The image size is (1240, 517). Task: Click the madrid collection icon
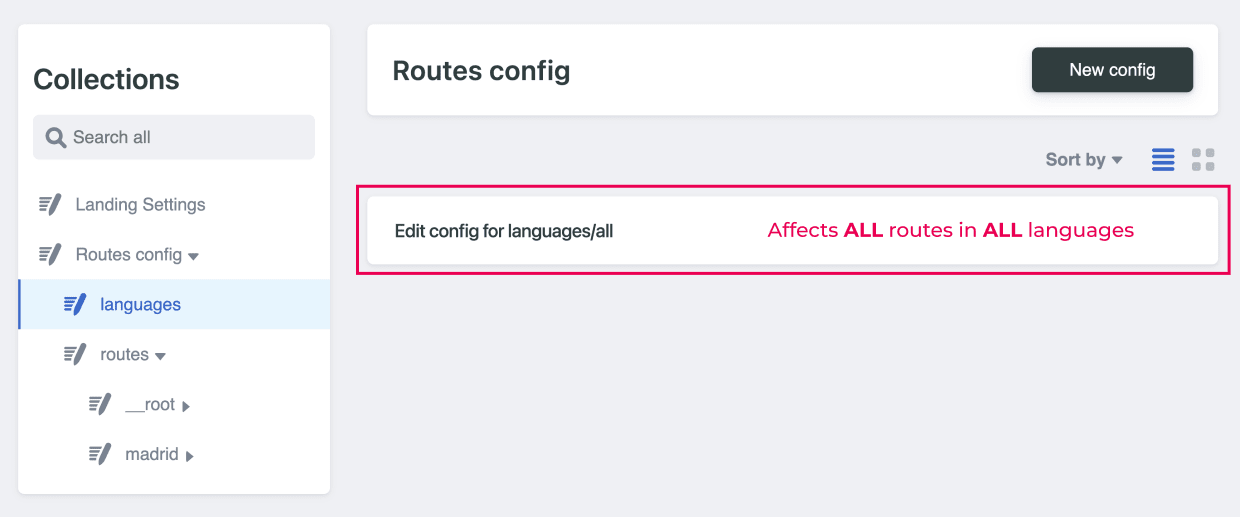(x=100, y=454)
